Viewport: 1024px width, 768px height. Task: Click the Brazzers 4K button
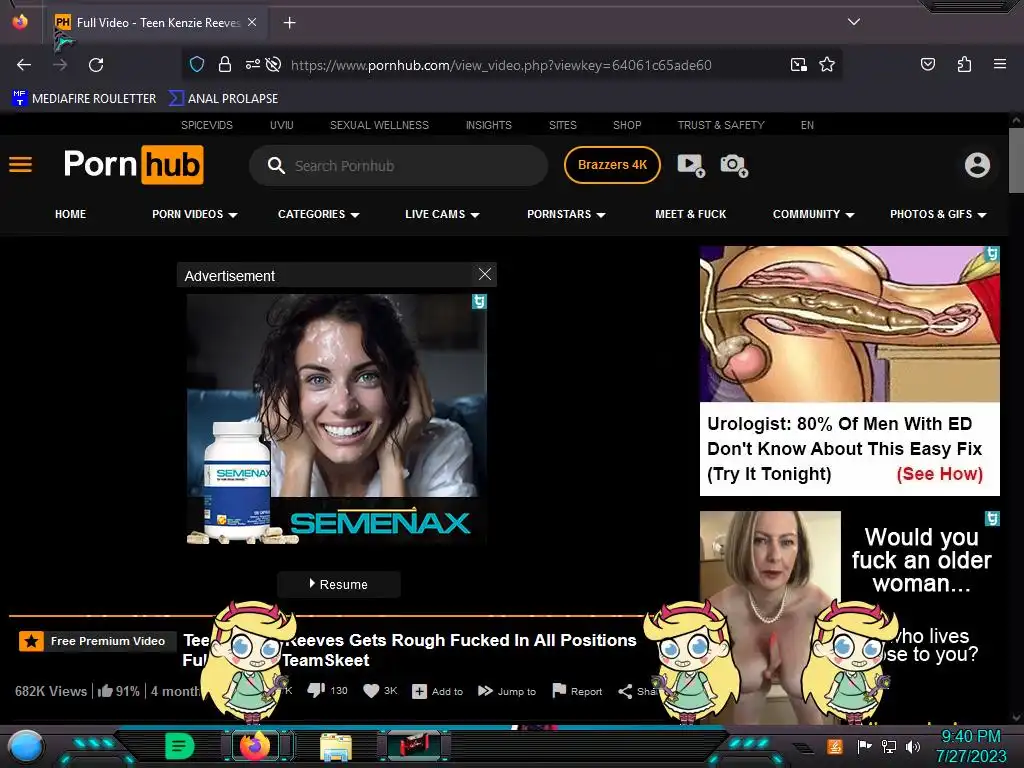coord(612,165)
